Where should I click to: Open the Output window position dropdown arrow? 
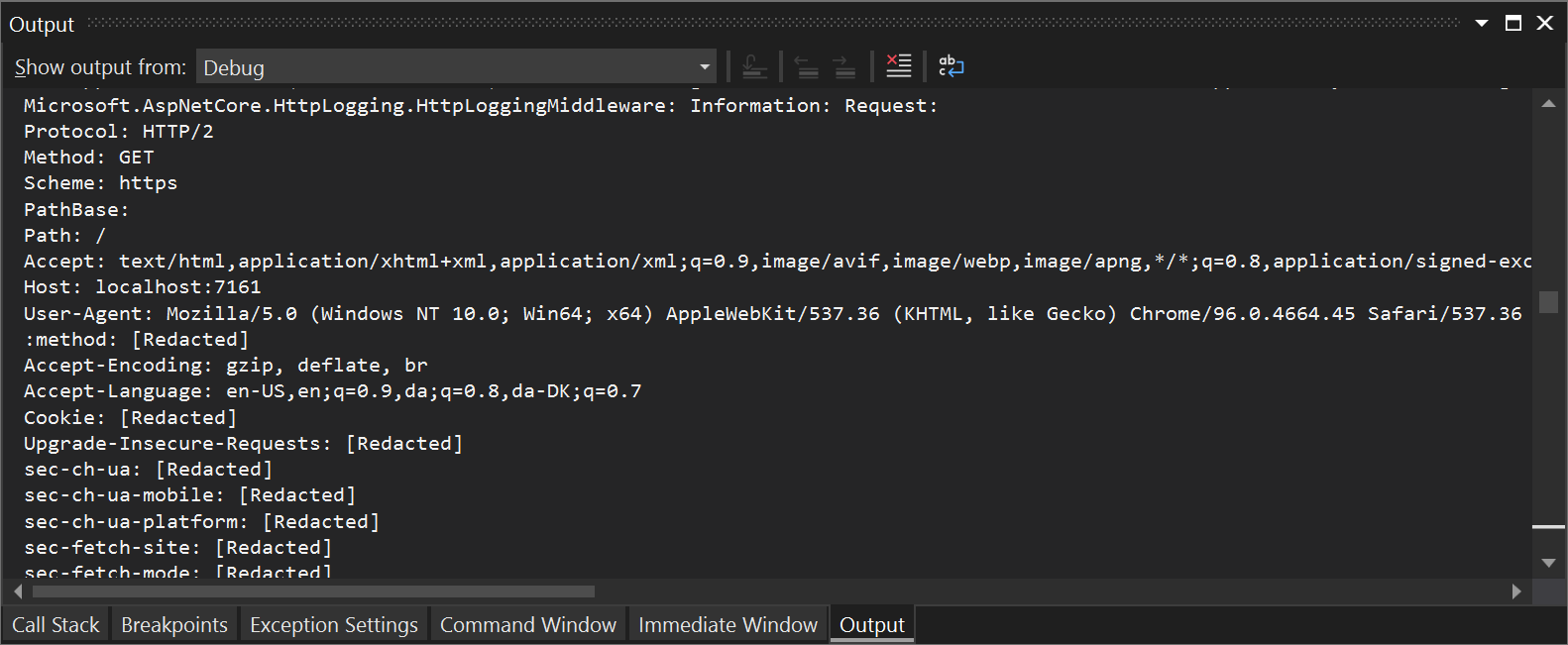[x=1482, y=24]
